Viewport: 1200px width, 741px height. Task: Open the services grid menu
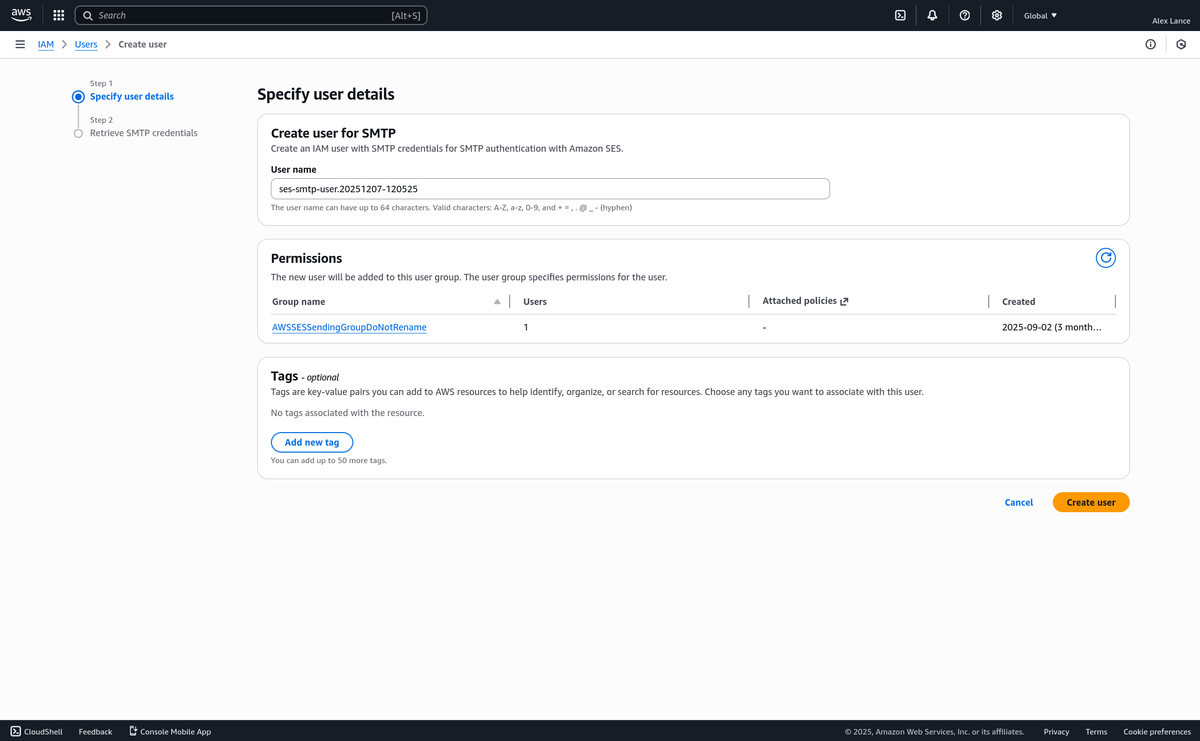(58, 15)
